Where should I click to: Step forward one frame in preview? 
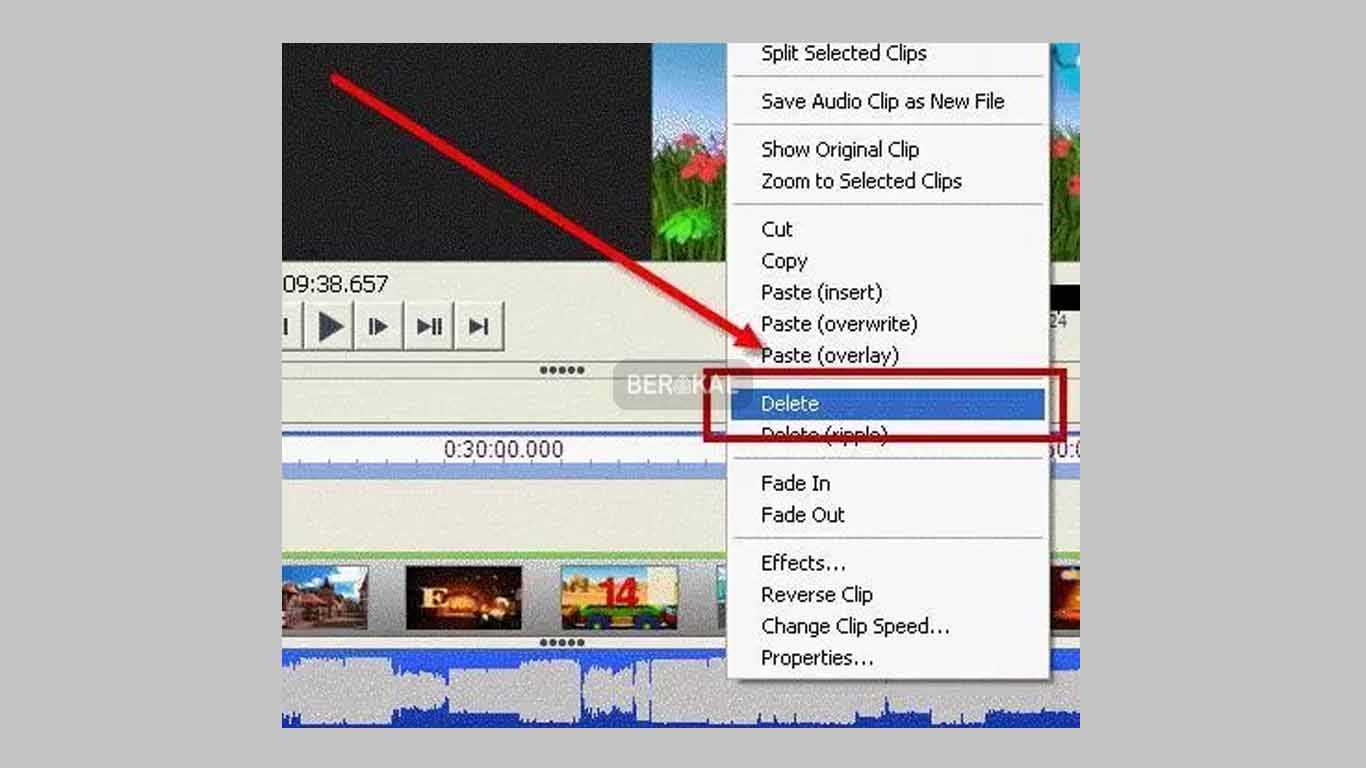[x=377, y=324]
